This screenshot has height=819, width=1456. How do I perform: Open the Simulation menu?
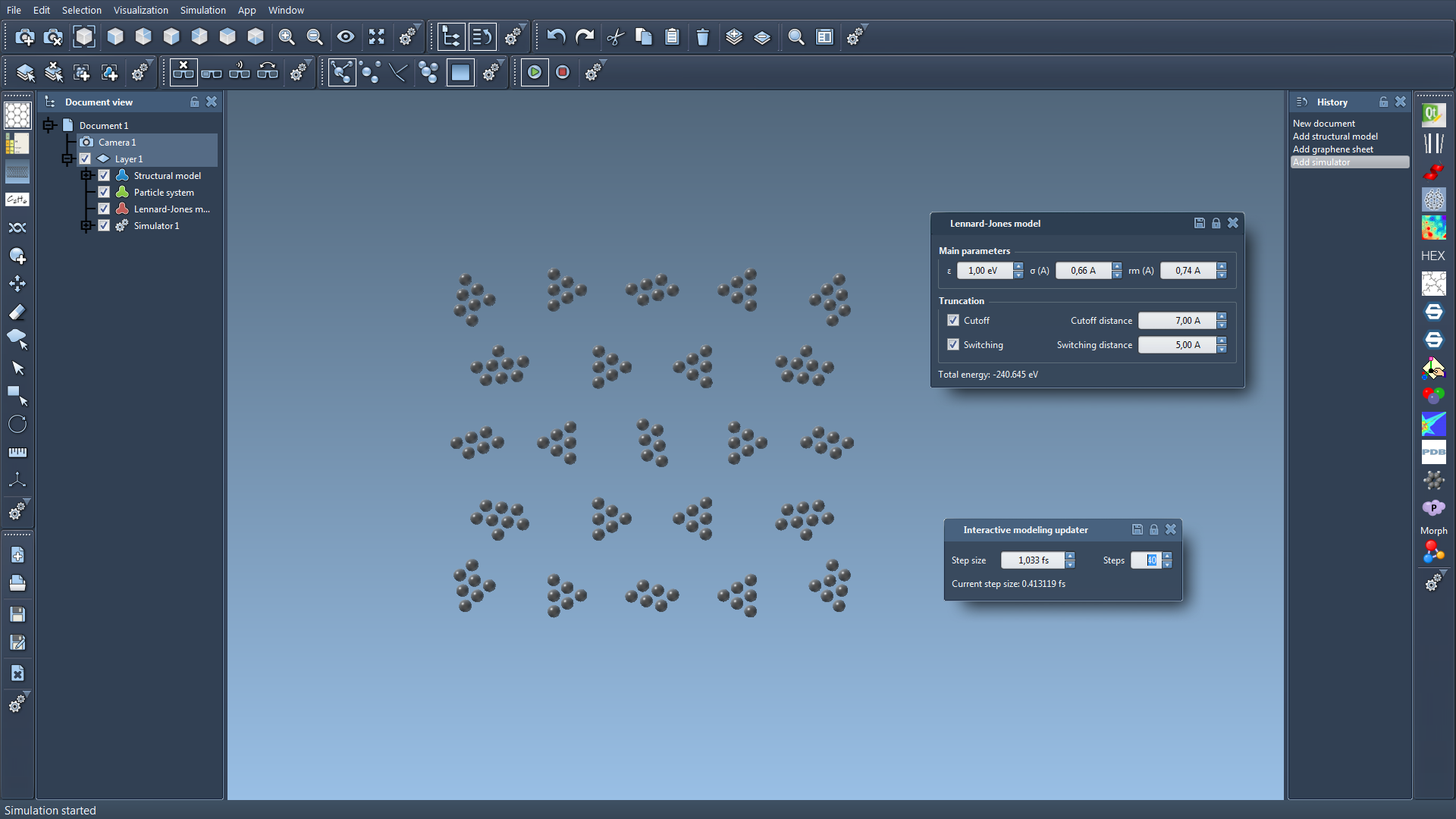click(x=202, y=10)
